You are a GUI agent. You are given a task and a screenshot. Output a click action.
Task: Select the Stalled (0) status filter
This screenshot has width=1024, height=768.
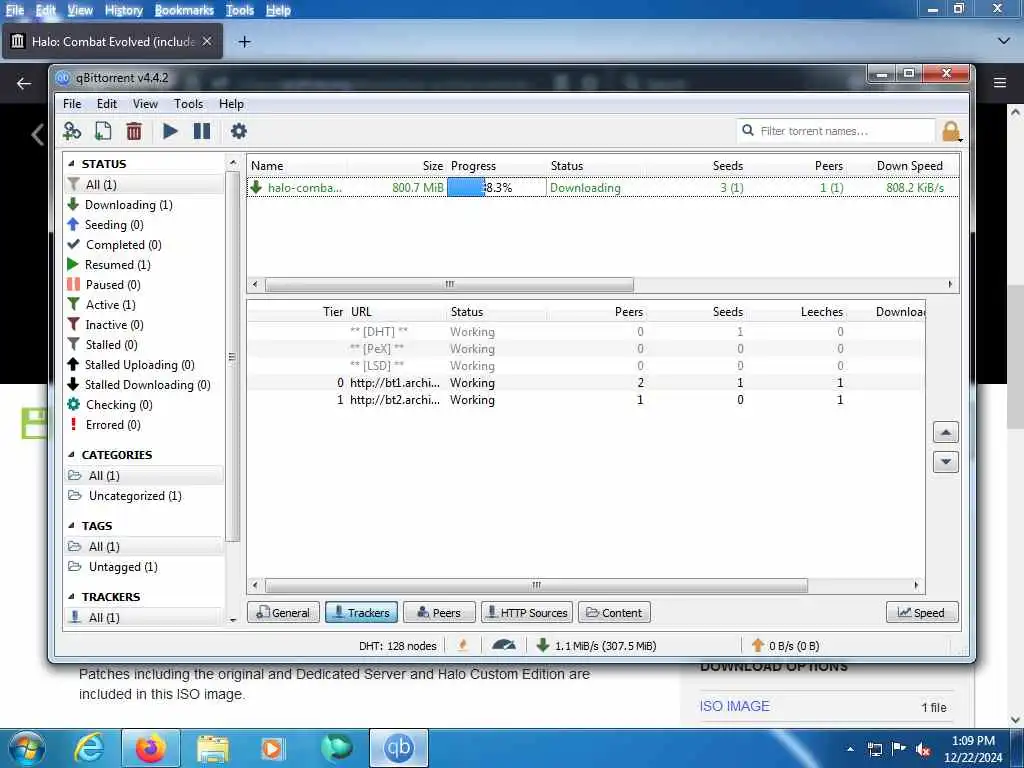112,345
